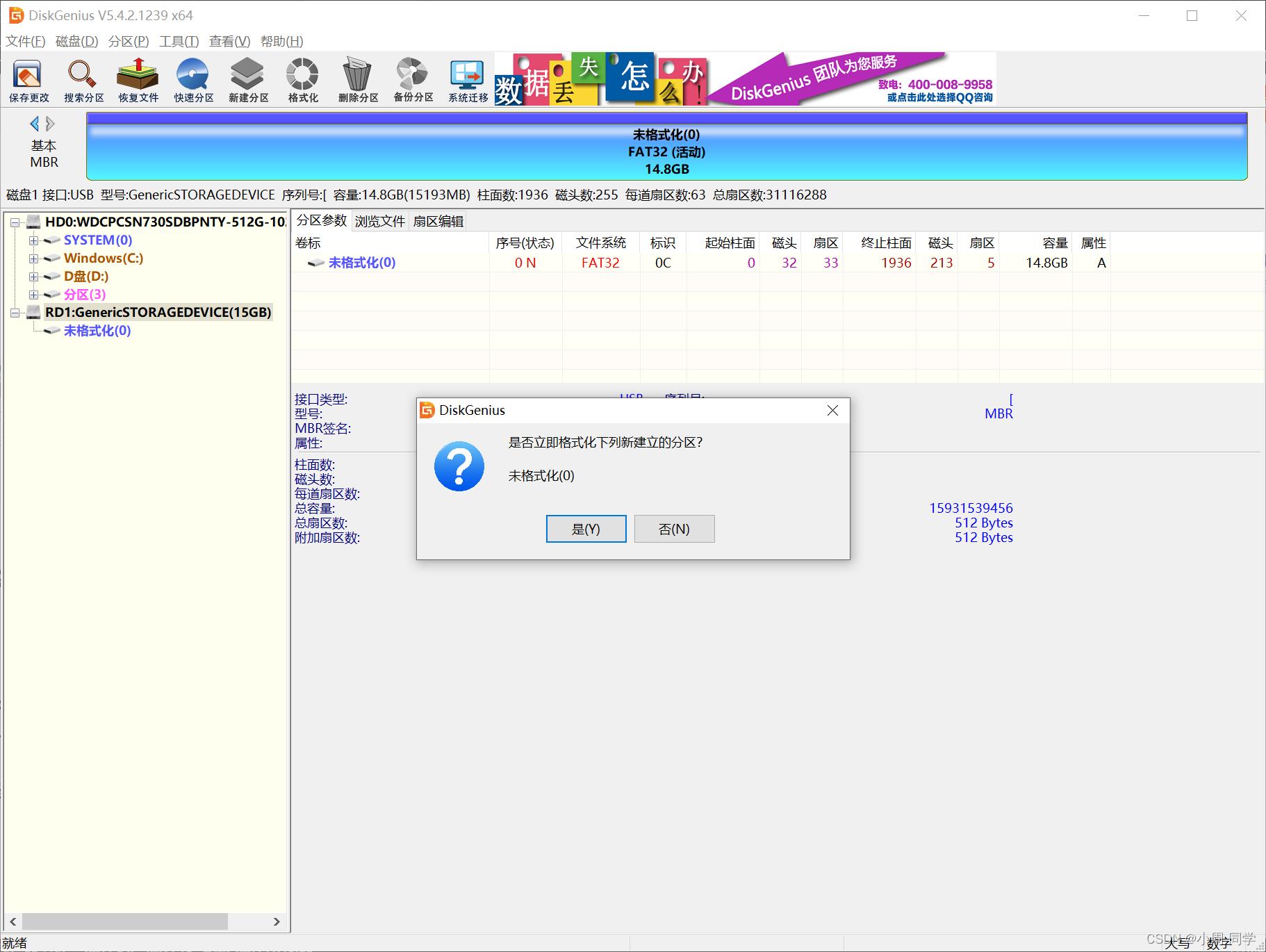Click the RD1 removable disk icon
This screenshot has width=1266, height=952.
point(33,312)
